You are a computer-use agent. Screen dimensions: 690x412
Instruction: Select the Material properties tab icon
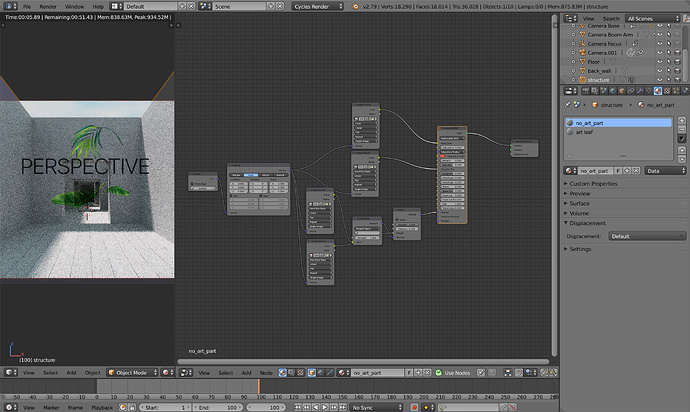658,91
